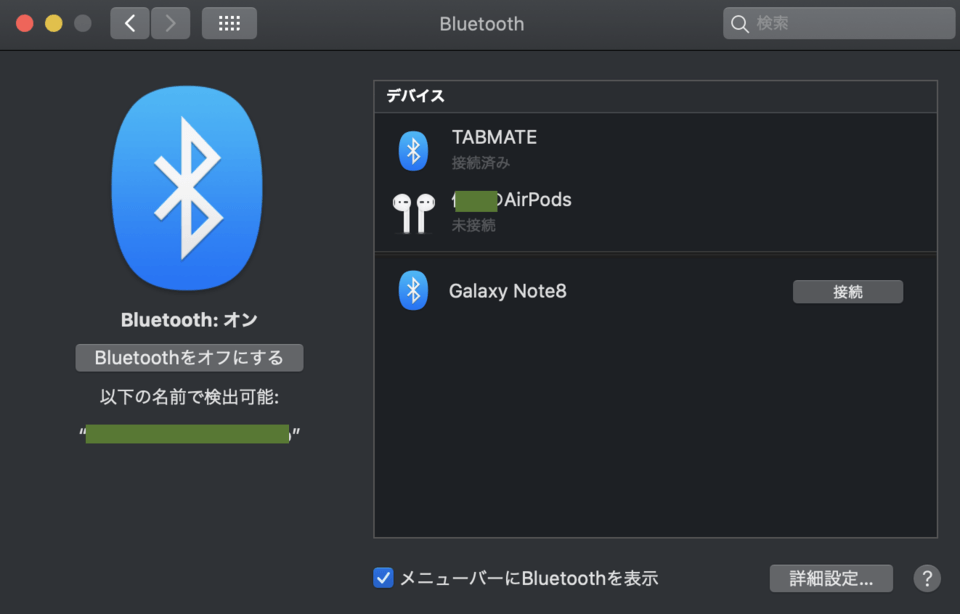Go forward with the right chevron
Image resolution: width=960 pixels, height=614 pixels.
click(x=170, y=23)
